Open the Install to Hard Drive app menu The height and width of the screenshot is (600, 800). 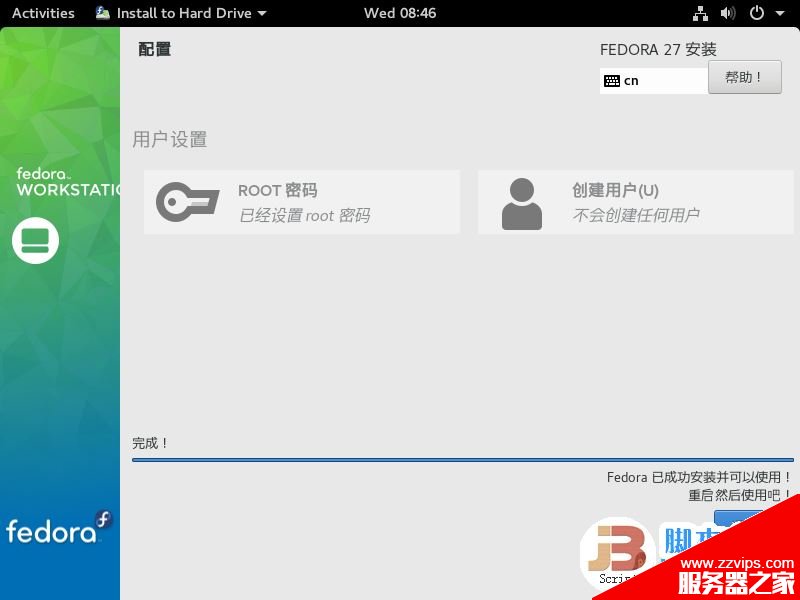click(181, 13)
